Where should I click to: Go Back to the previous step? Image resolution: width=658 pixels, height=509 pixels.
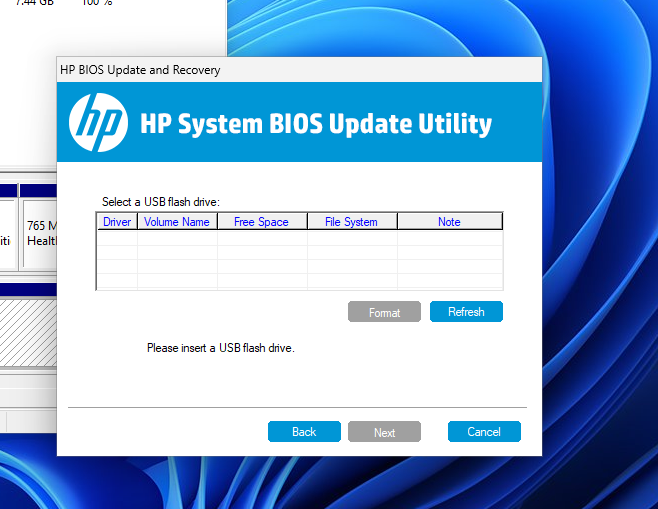304,432
